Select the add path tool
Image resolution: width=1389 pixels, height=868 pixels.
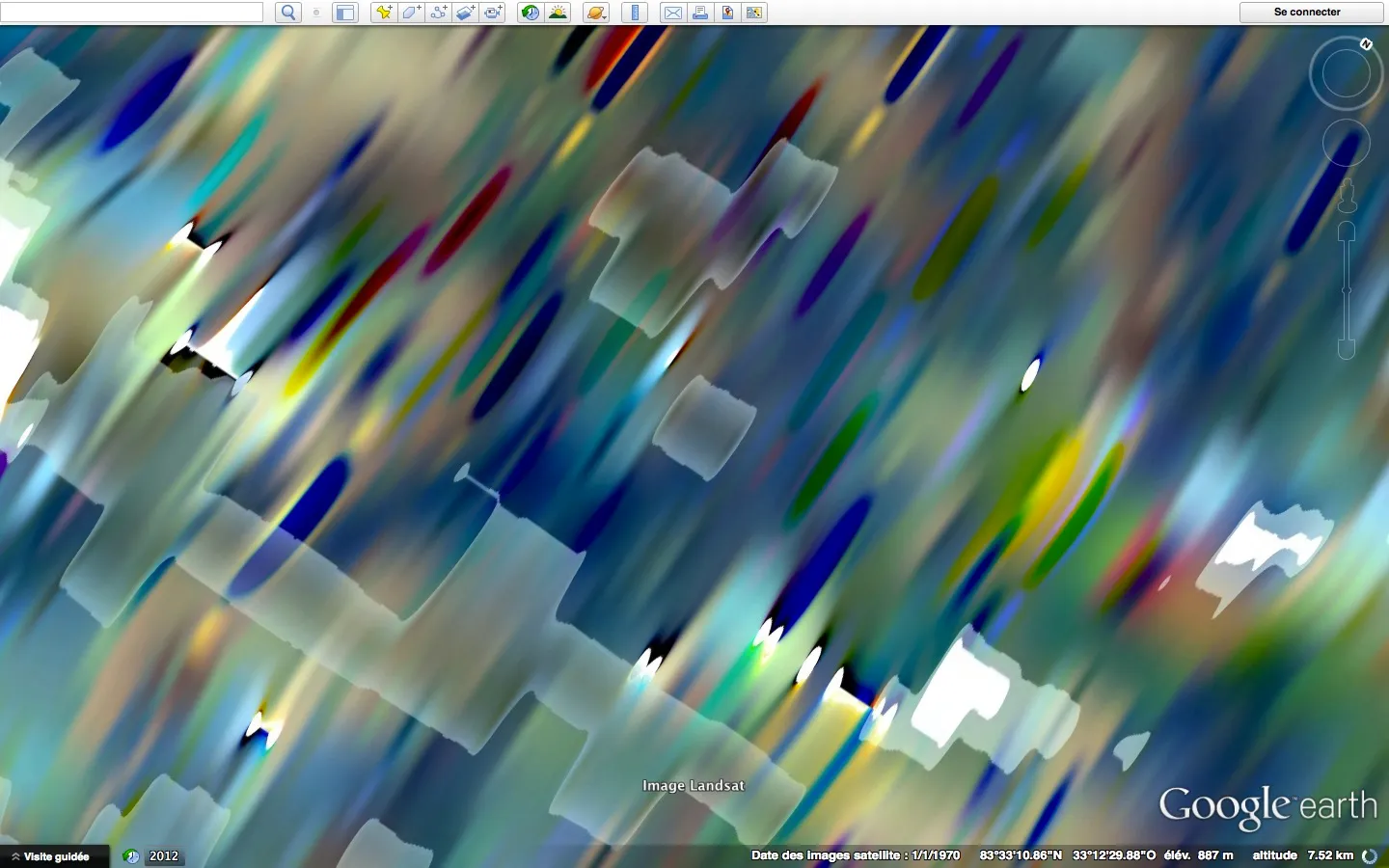(x=438, y=13)
